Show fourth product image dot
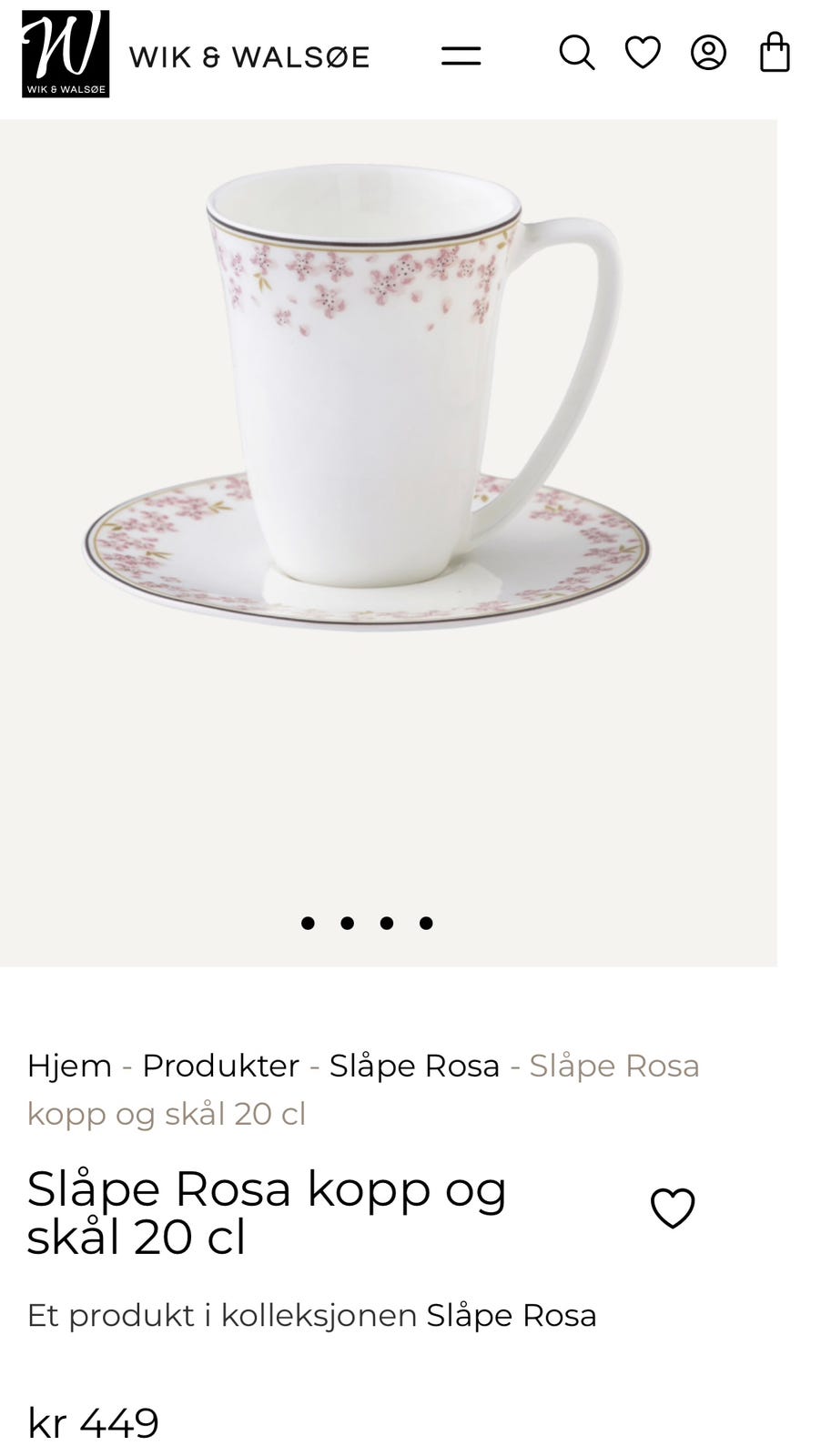The image size is (821, 1456). (x=426, y=923)
